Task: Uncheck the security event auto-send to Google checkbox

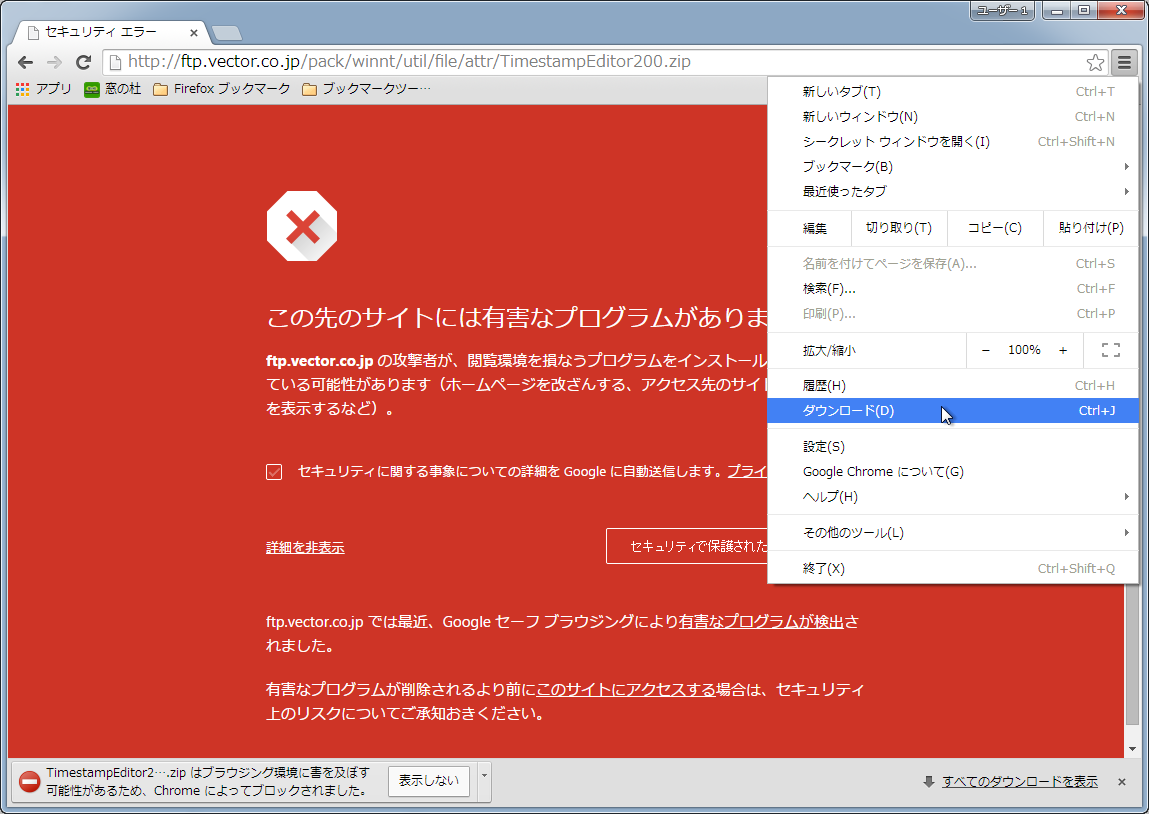Action: click(273, 471)
